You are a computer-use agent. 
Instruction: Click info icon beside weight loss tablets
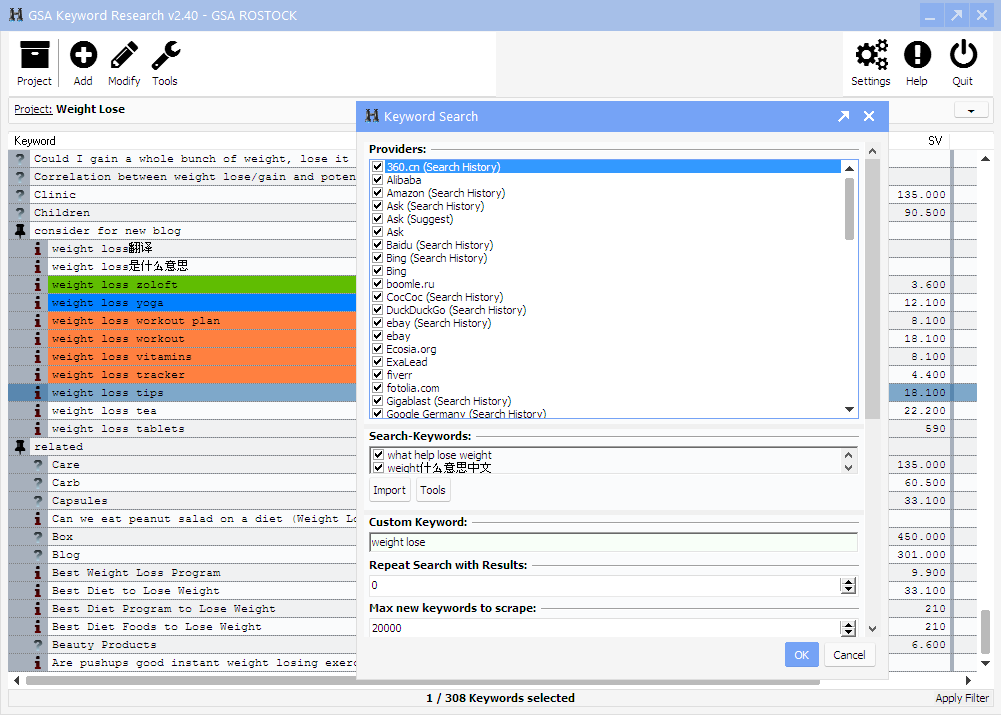tap(38, 428)
